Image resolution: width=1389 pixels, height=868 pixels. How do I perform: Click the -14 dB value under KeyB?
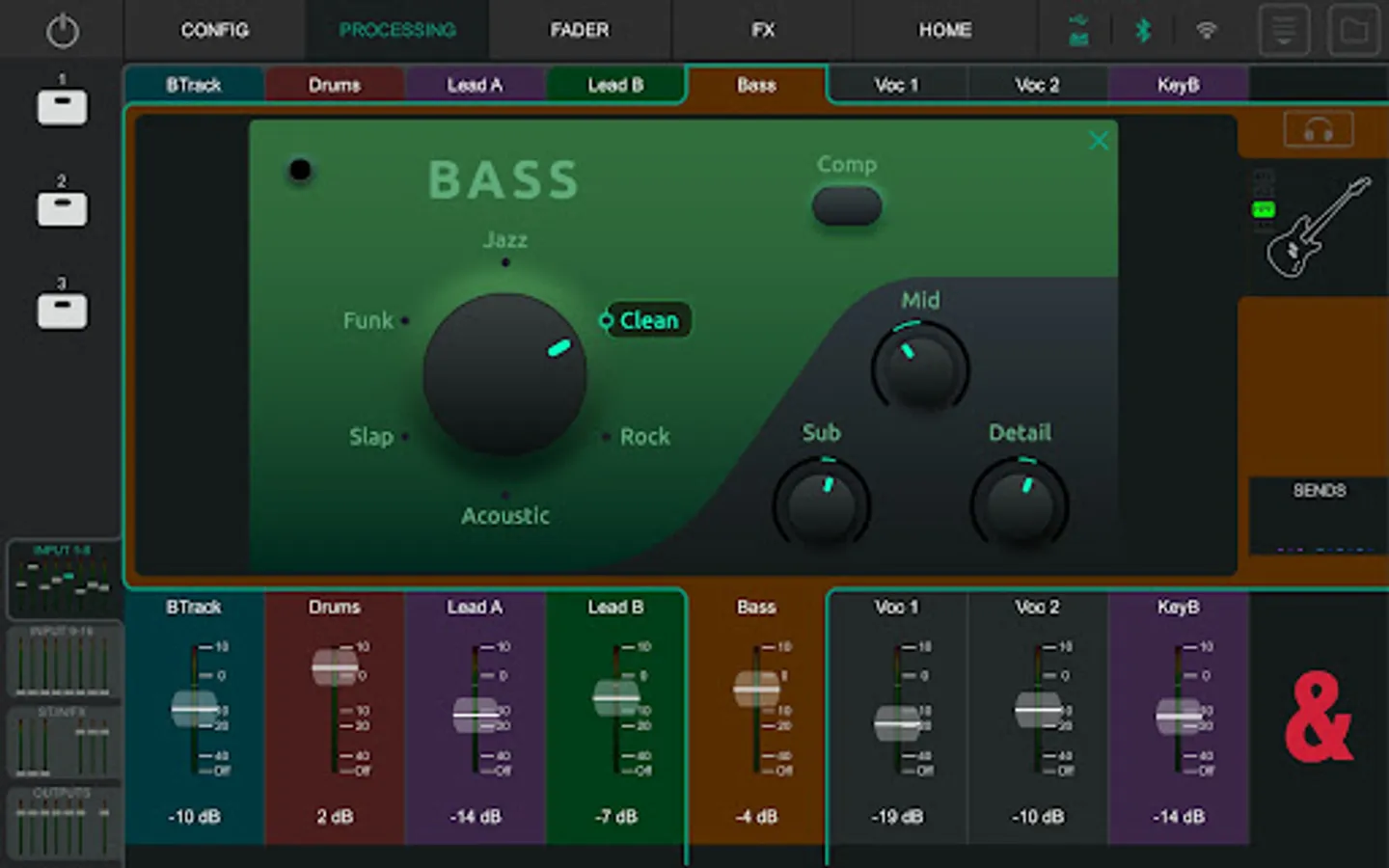[1179, 817]
